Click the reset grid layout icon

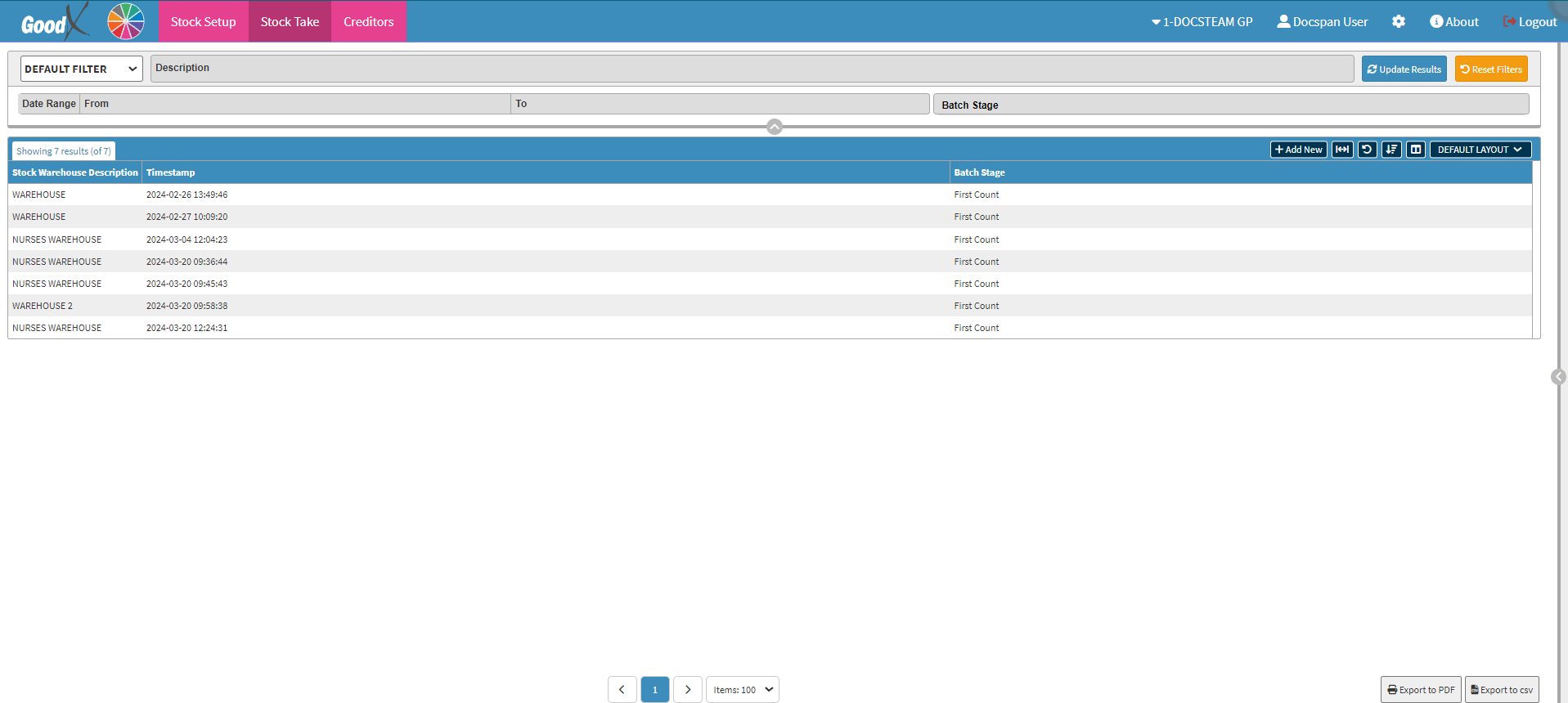pyautogui.click(x=1367, y=150)
